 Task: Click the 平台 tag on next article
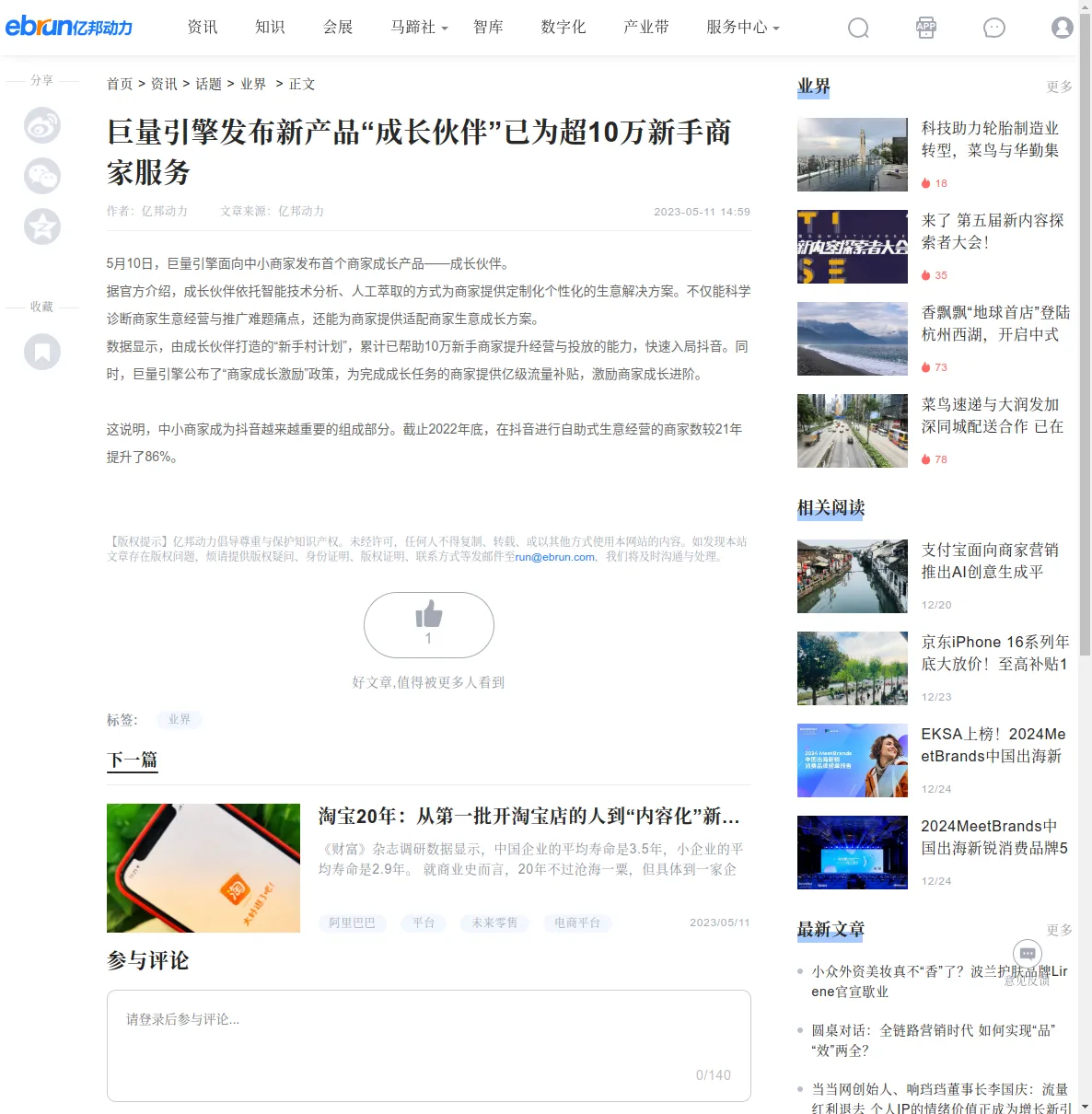424,923
